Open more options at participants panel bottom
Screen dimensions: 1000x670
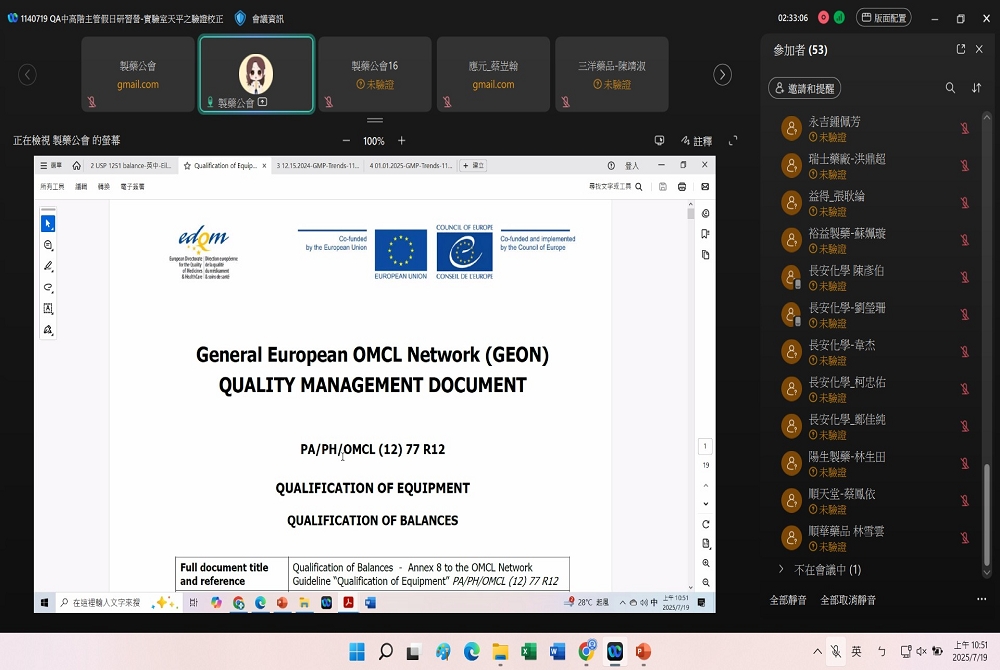click(982, 599)
